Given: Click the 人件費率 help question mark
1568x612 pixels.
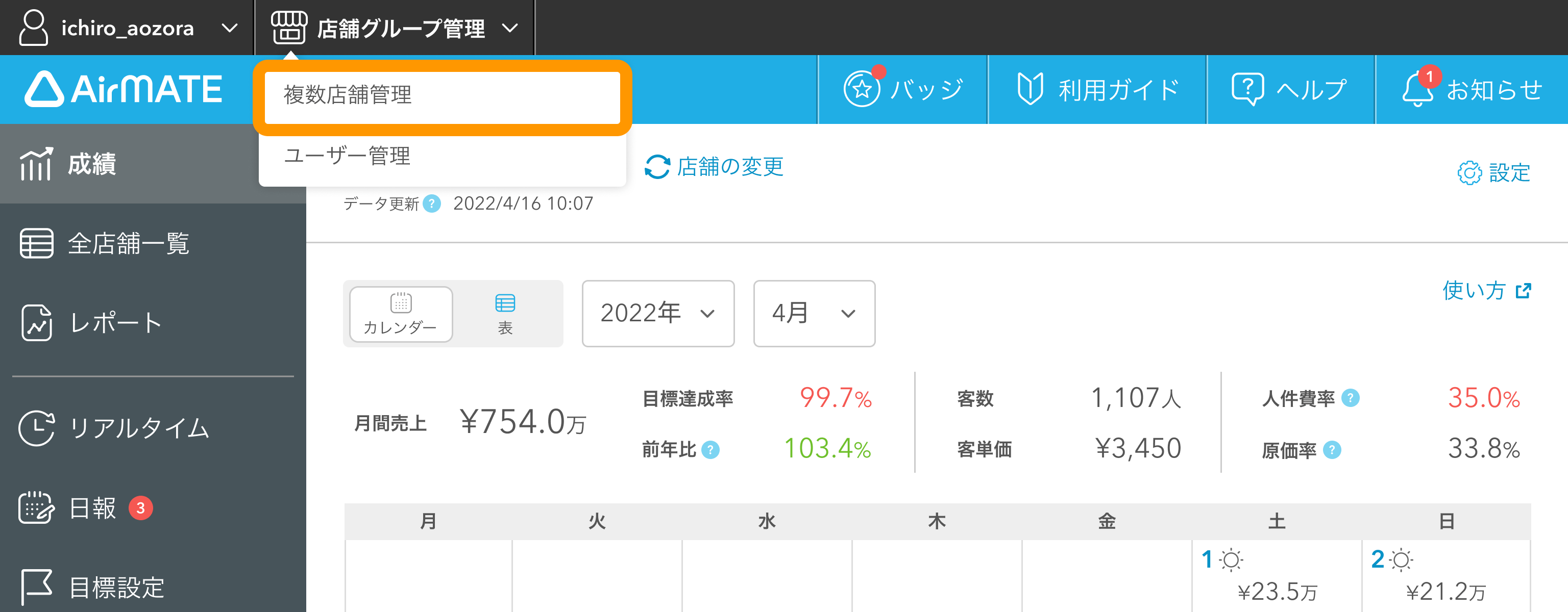Looking at the screenshot, I should coord(1350,398).
